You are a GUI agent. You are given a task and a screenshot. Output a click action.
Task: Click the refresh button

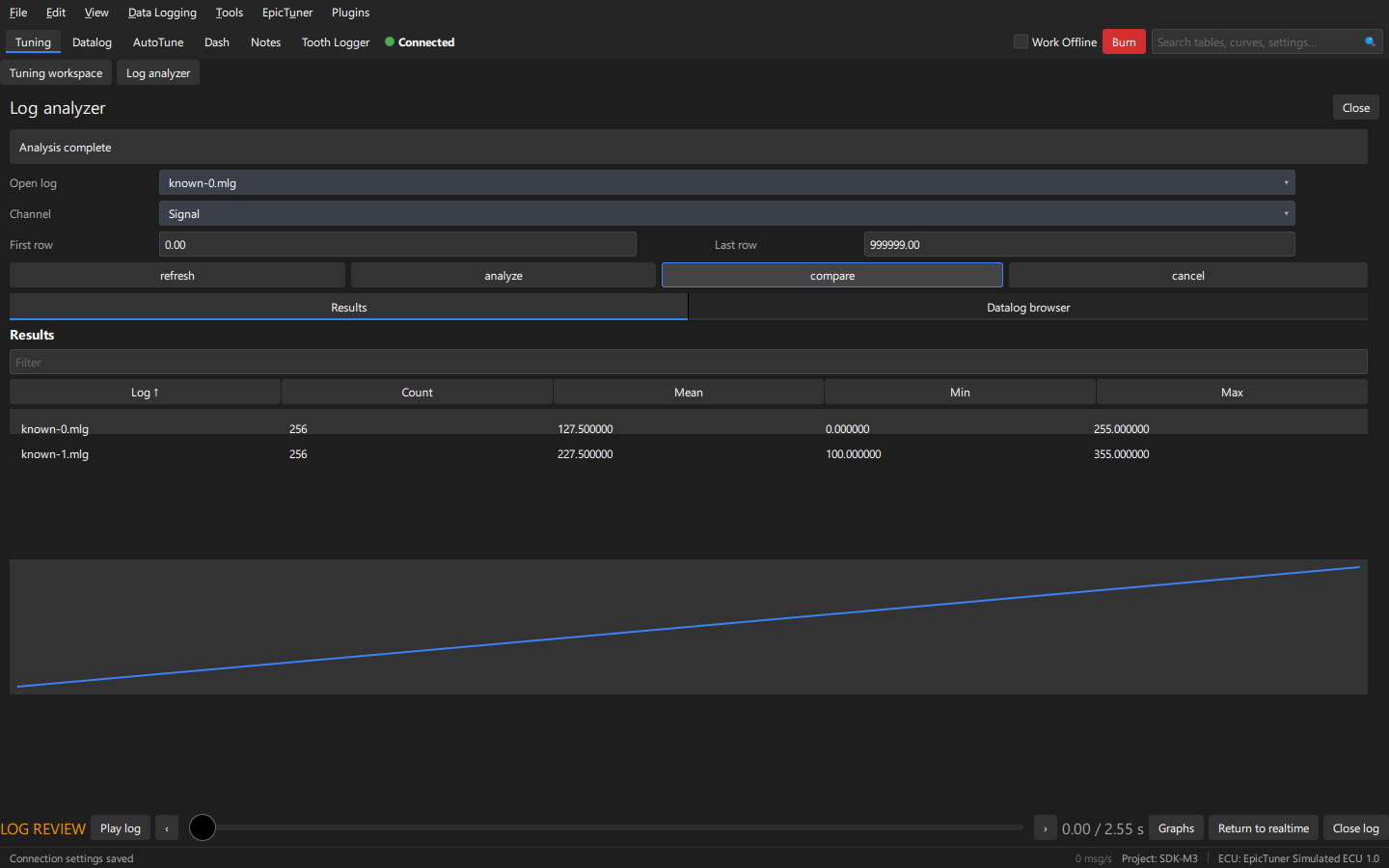pos(177,276)
